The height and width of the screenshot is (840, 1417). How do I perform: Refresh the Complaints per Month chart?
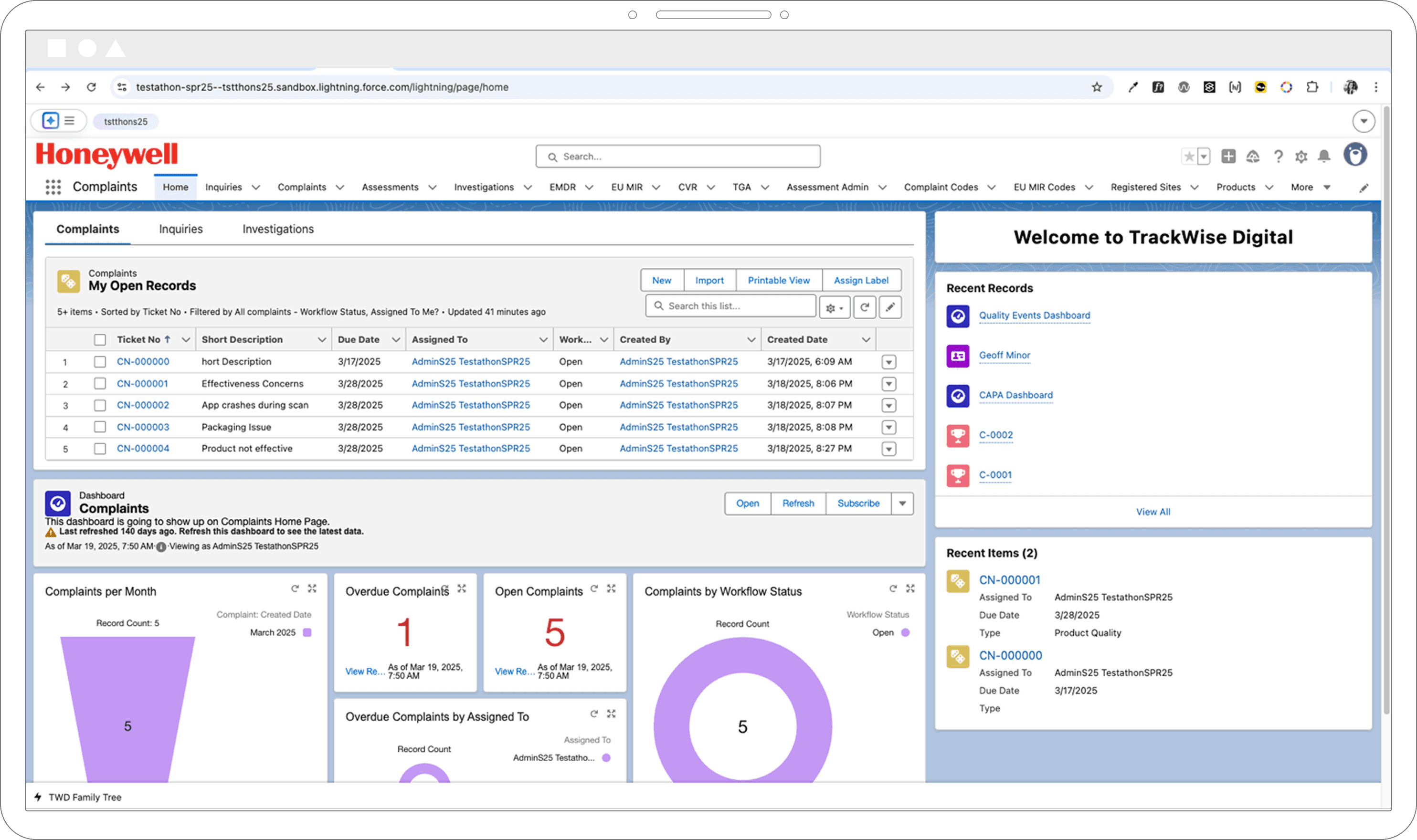(x=295, y=588)
